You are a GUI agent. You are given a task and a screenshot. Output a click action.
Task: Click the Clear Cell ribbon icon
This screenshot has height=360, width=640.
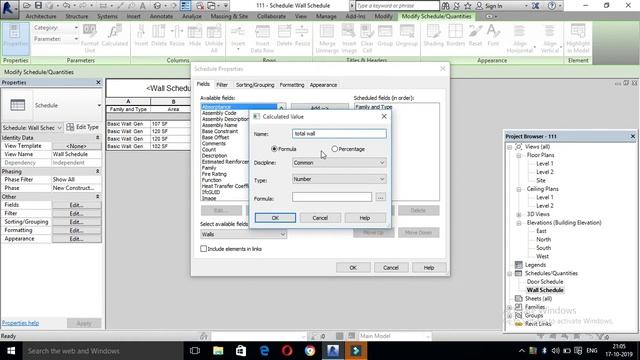tap(367, 38)
